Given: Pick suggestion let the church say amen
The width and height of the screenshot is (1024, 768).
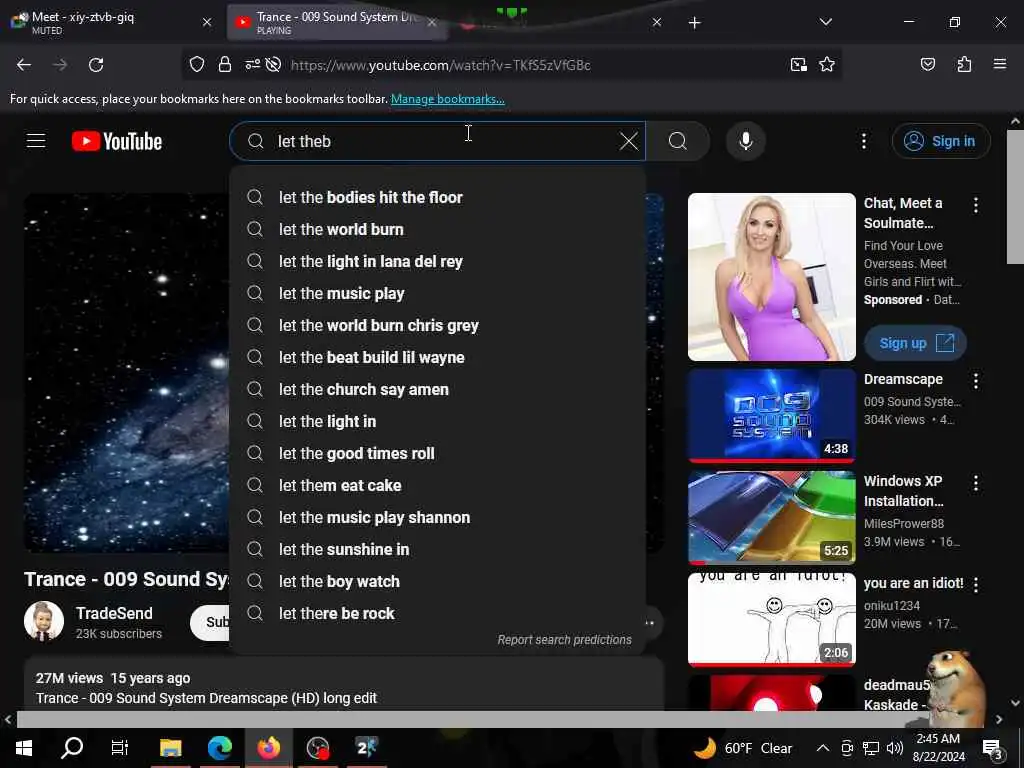Looking at the screenshot, I should [x=438, y=389].
